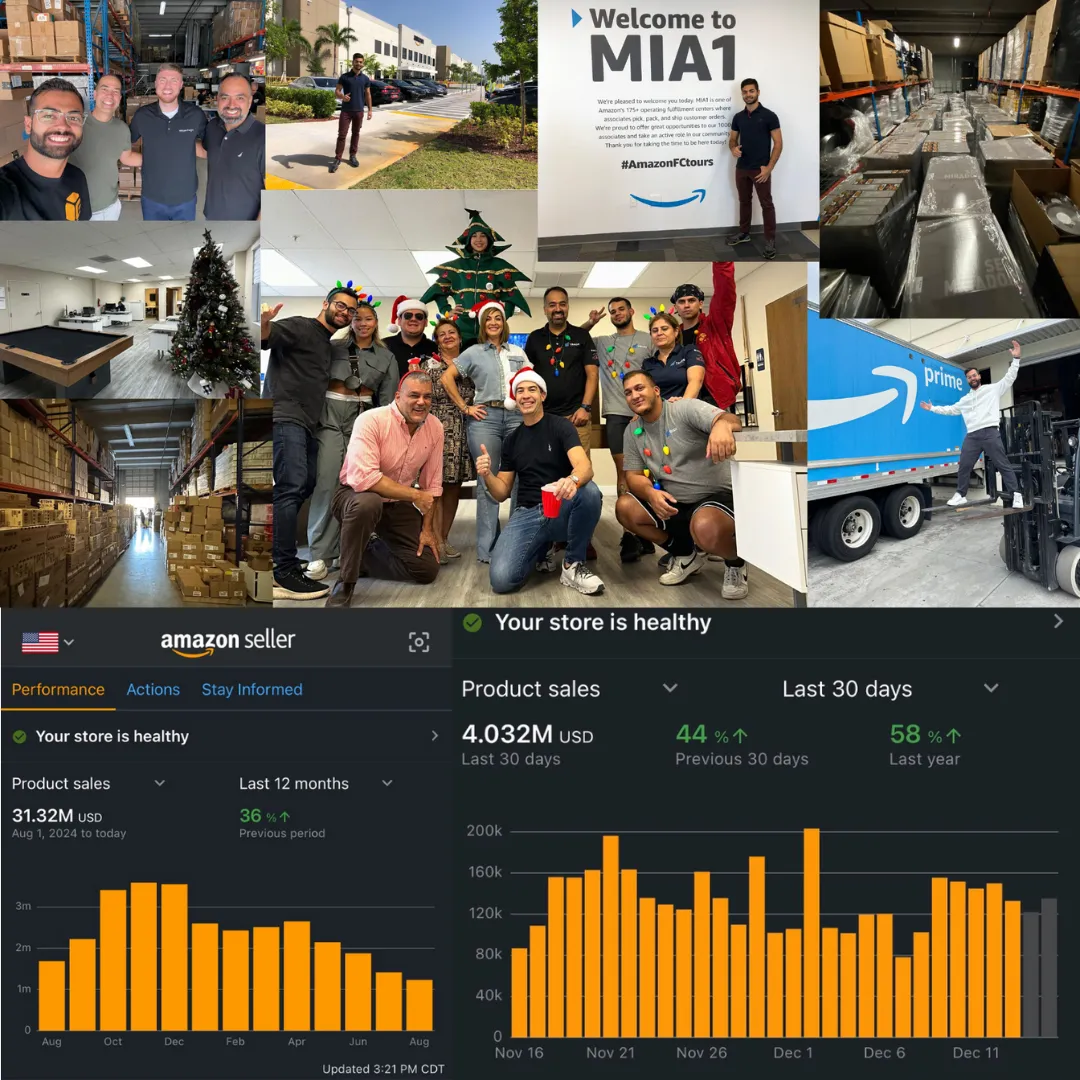Click the Dec bar in yearly chart
Image resolution: width=1080 pixels, height=1080 pixels.
point(174,957)
